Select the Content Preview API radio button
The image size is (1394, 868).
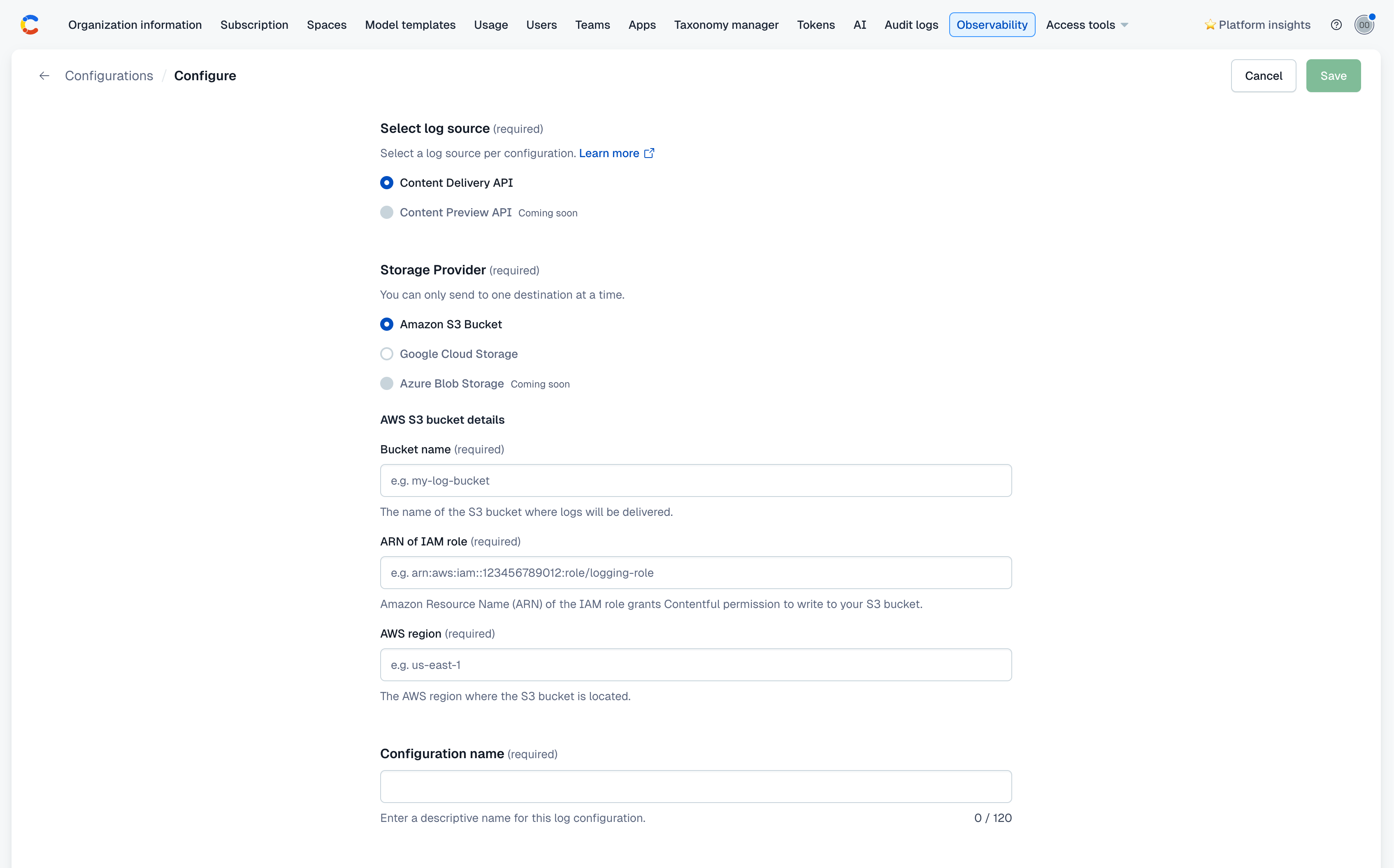(x=387, y=212)
